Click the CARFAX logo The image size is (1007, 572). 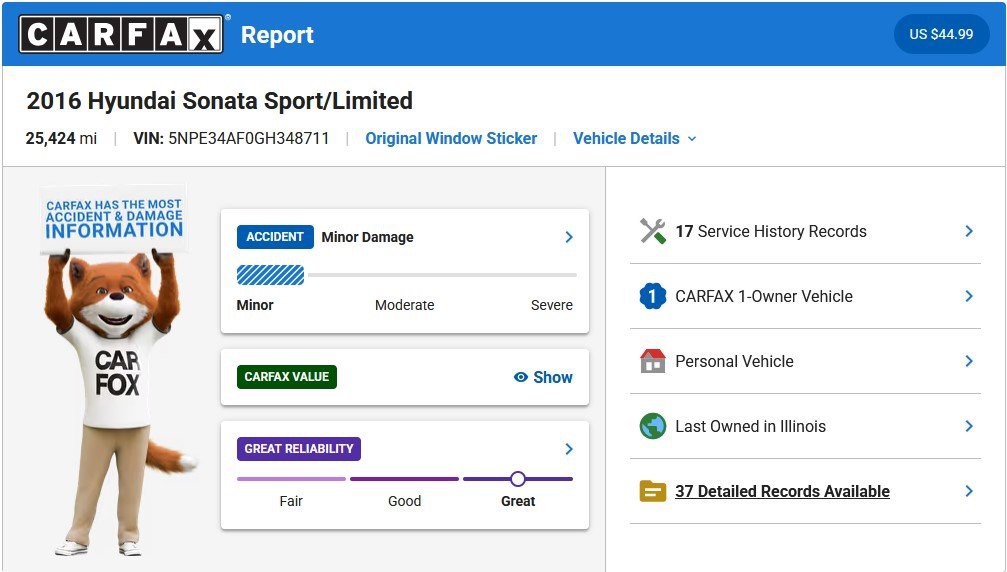[x=121, y=34]
